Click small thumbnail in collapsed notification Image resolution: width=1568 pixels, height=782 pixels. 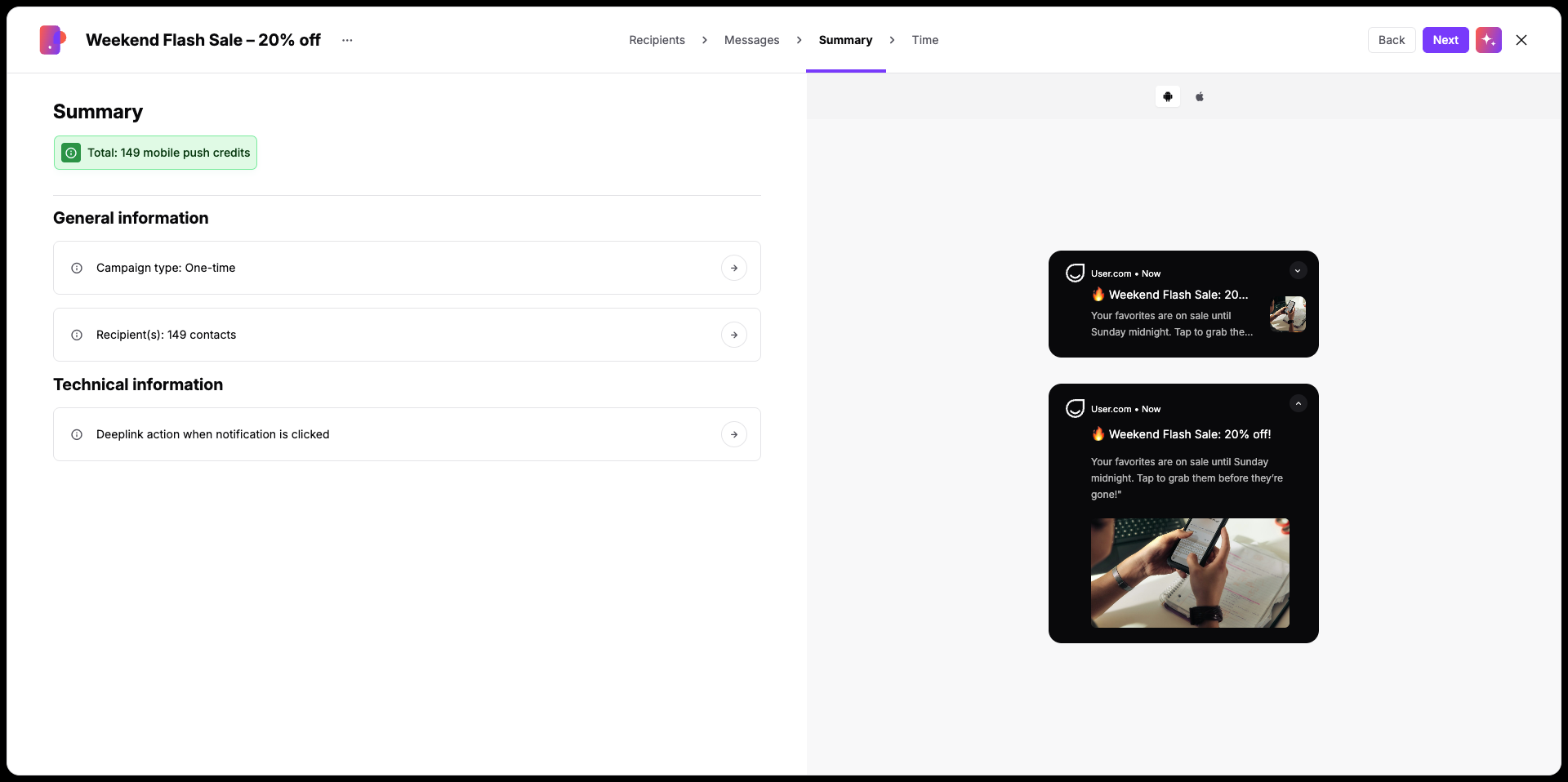1288,314
